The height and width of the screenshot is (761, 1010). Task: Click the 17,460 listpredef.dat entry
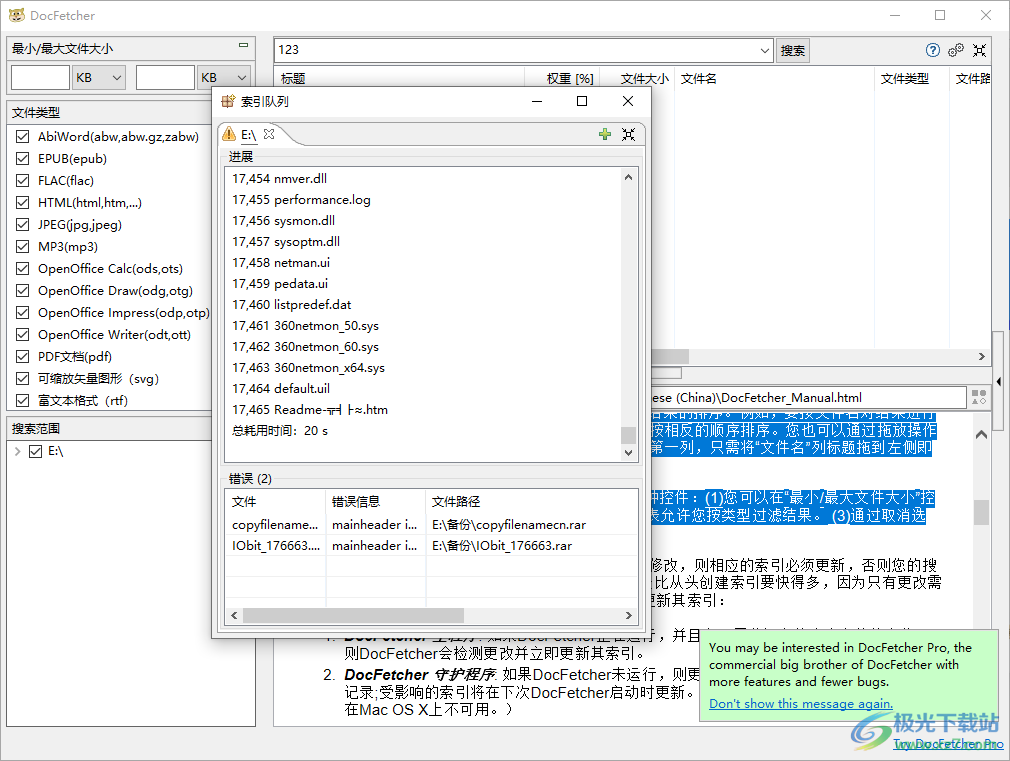[292, 305]
